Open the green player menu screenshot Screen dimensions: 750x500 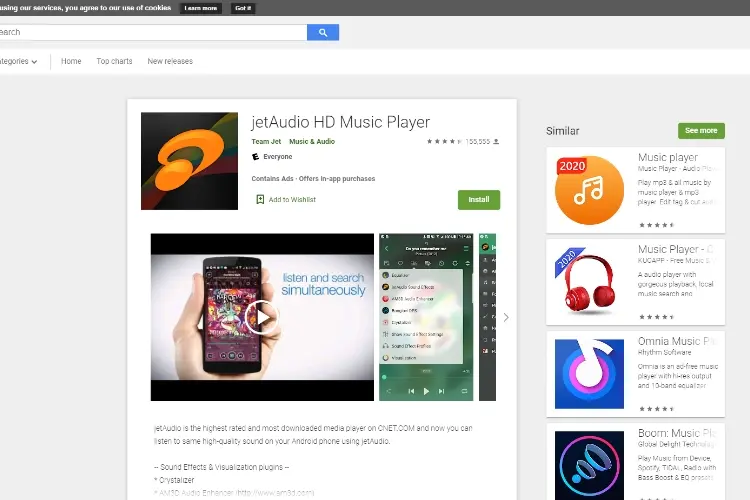[x=426, y=317]
